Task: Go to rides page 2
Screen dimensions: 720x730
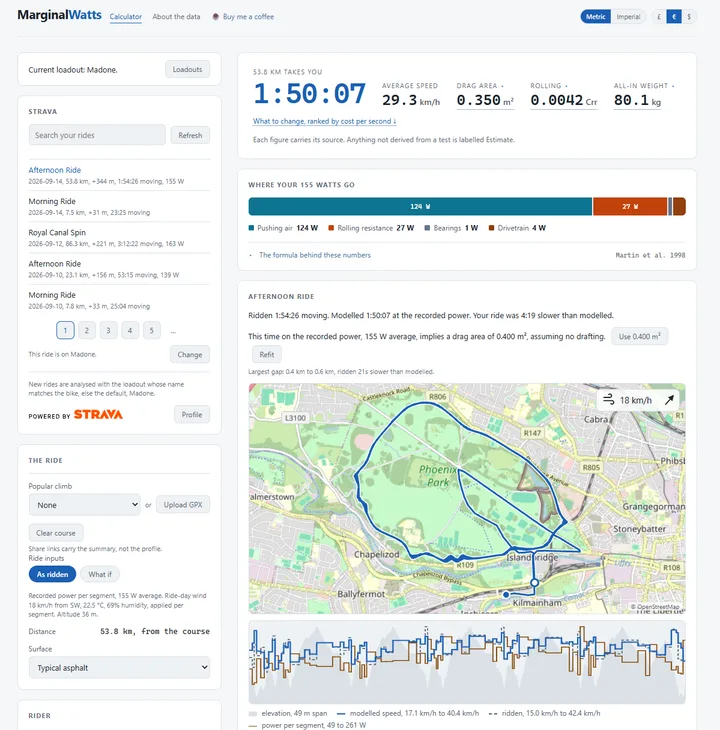Action: click(x=87, y=330)
